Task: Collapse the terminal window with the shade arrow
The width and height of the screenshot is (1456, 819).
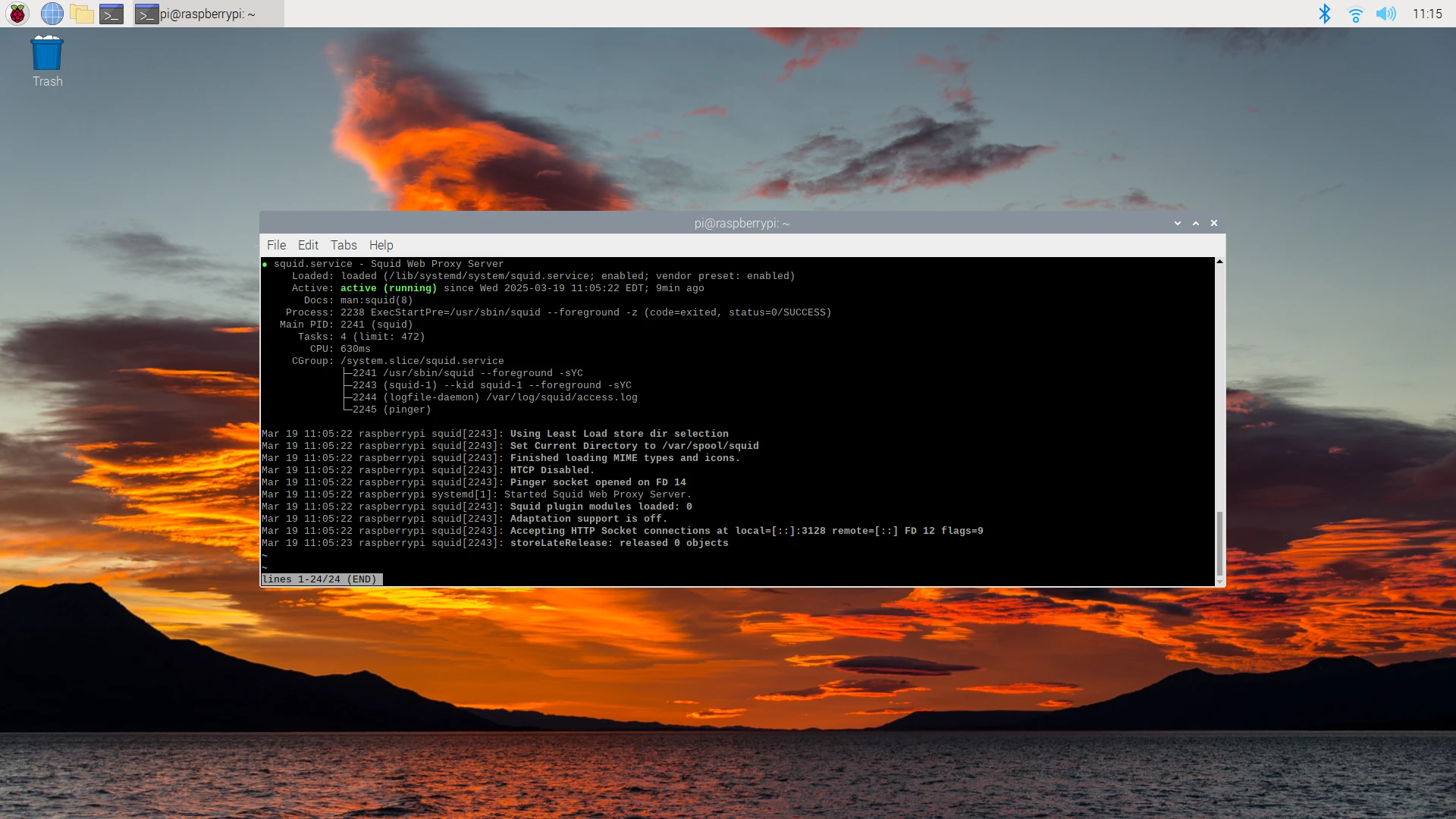Action: [x=1177, y=223]
